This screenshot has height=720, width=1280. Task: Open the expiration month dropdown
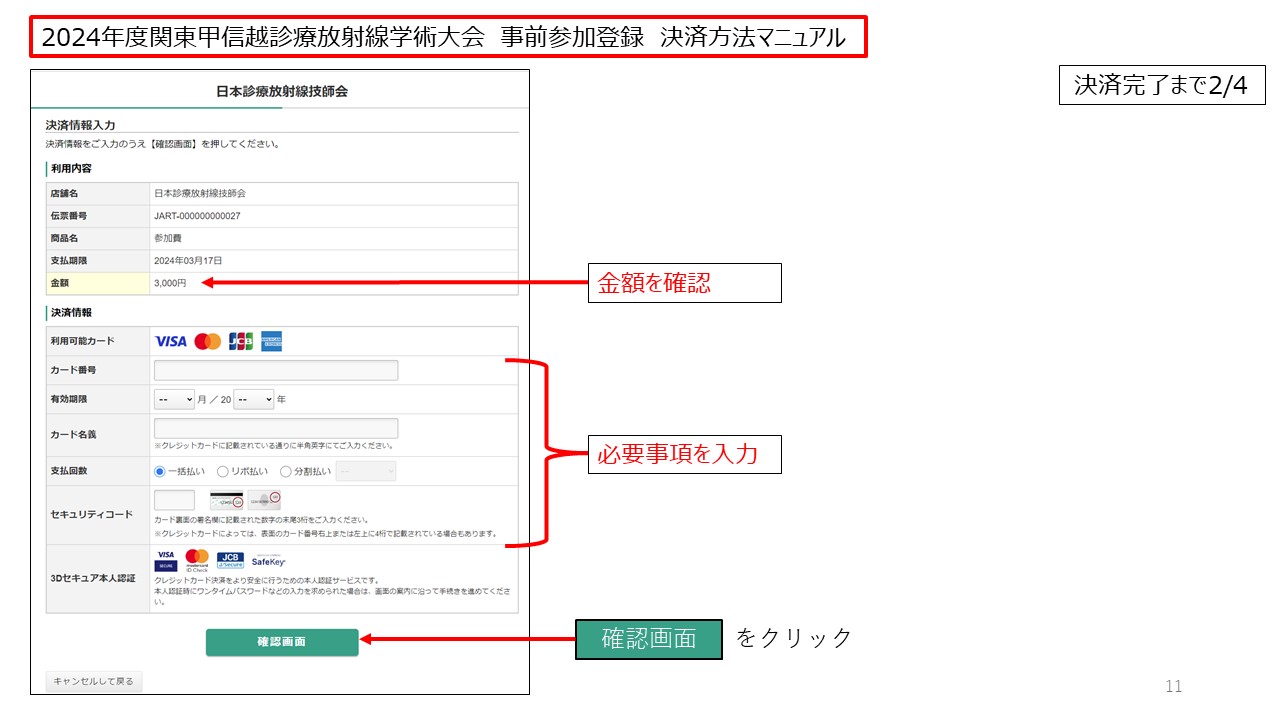(x=175, y=400)
